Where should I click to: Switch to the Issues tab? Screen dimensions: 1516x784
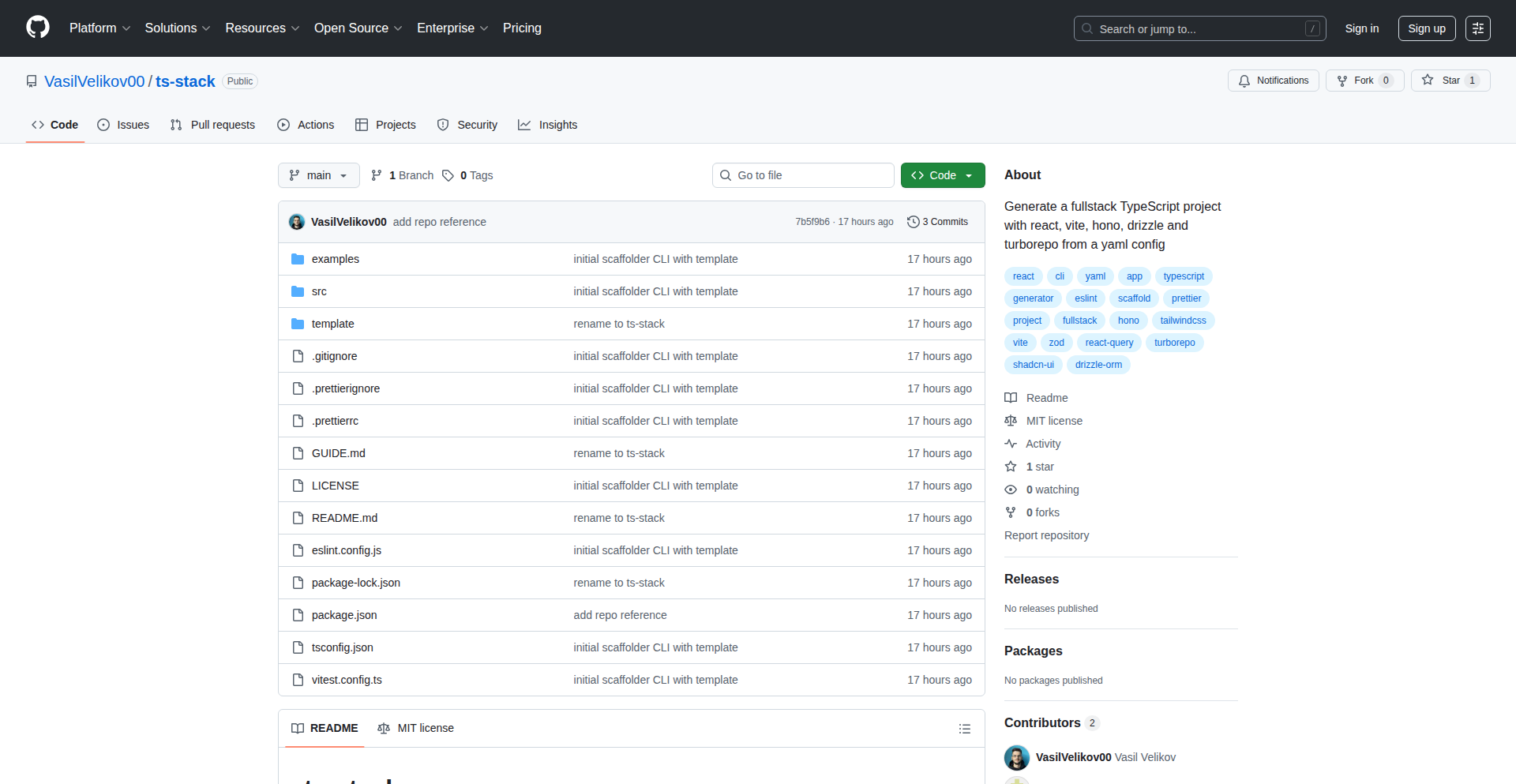click(123, 125)
